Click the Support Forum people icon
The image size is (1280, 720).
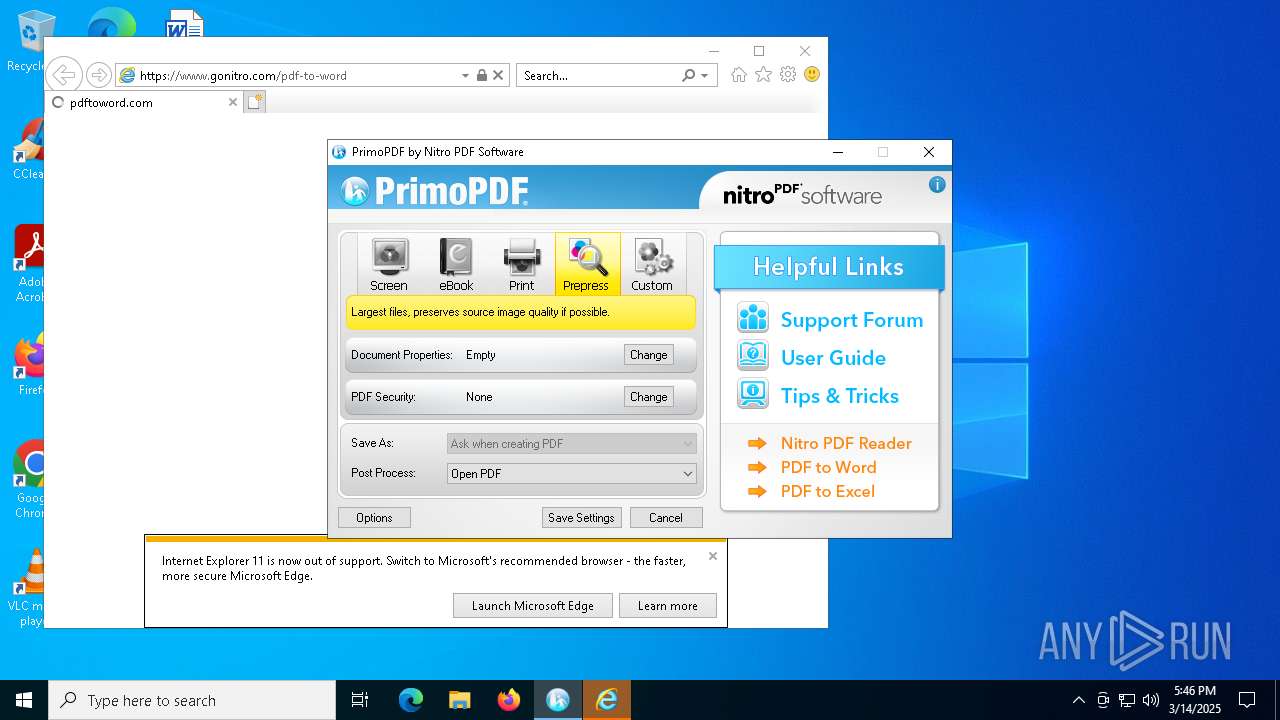click(x=752, y=319)
